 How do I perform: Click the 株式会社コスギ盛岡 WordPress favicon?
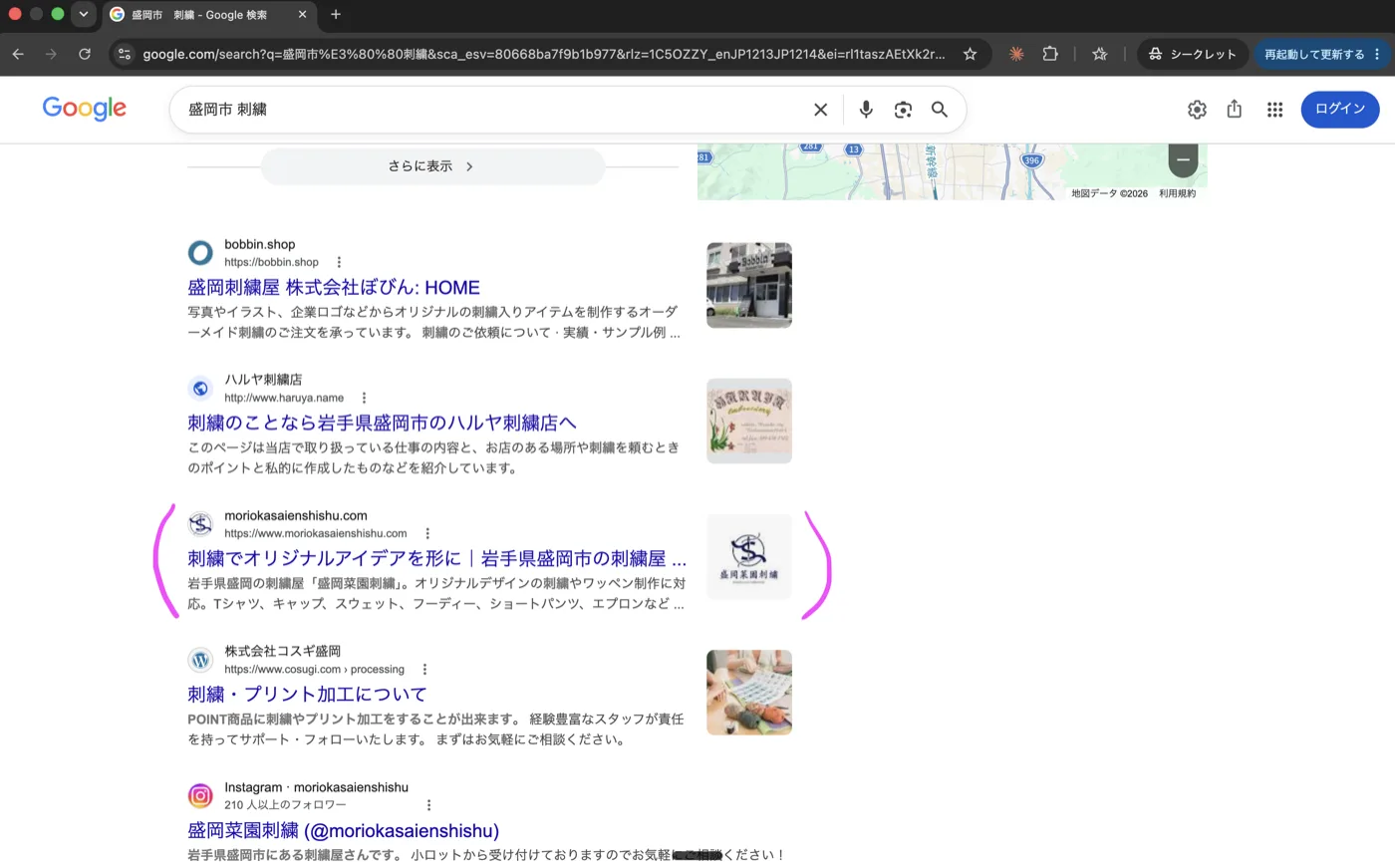[x=200, y=660]
